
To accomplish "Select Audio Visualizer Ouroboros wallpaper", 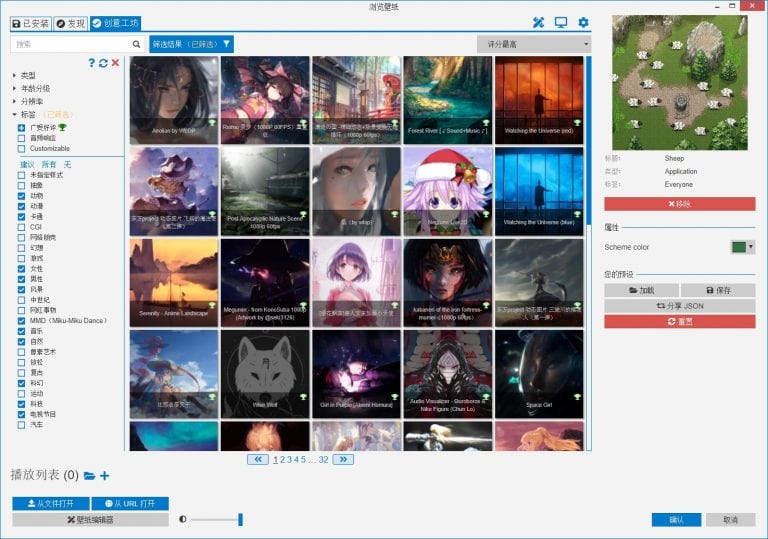I will pyautogui.click(x=448, y=374).
